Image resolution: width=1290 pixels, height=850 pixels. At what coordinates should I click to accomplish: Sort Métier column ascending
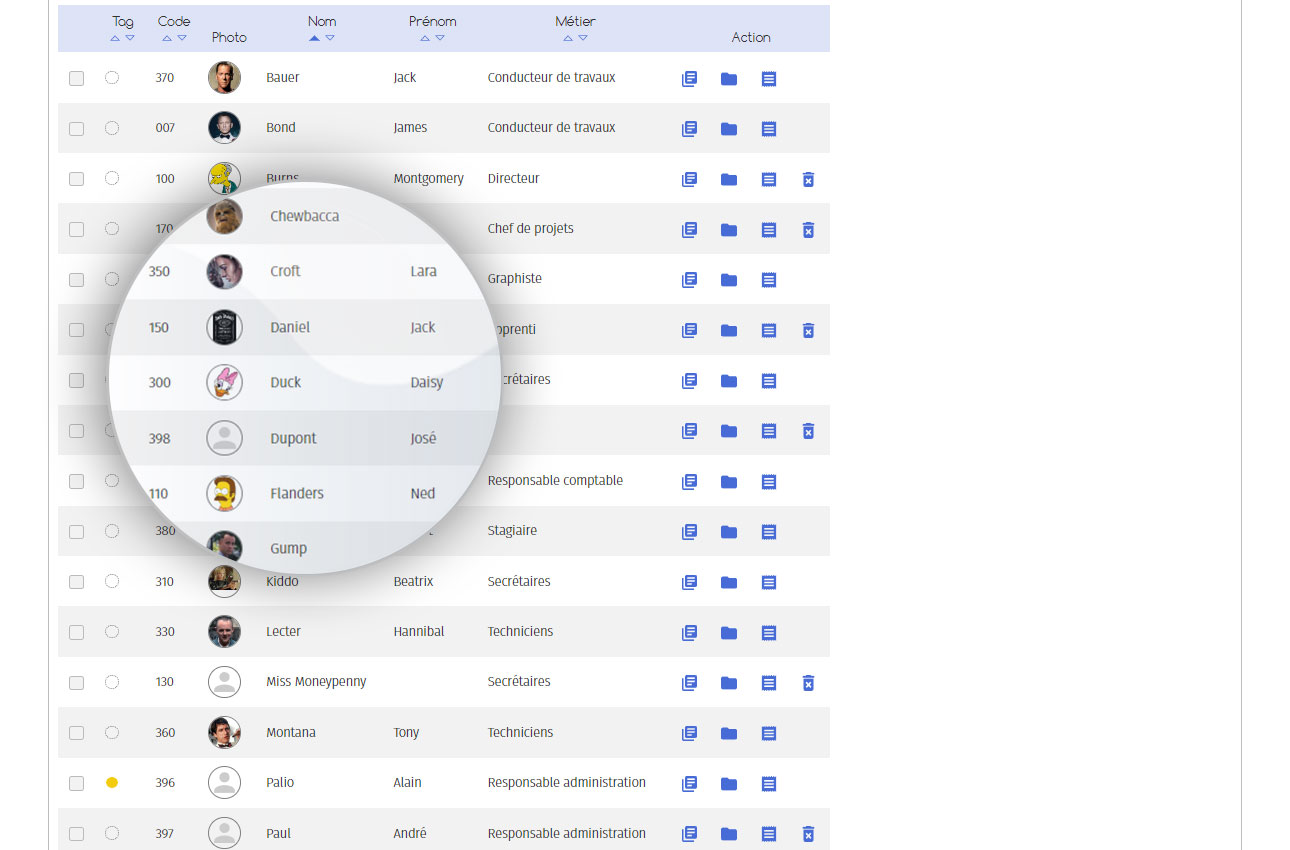click(x=568, y=38)
